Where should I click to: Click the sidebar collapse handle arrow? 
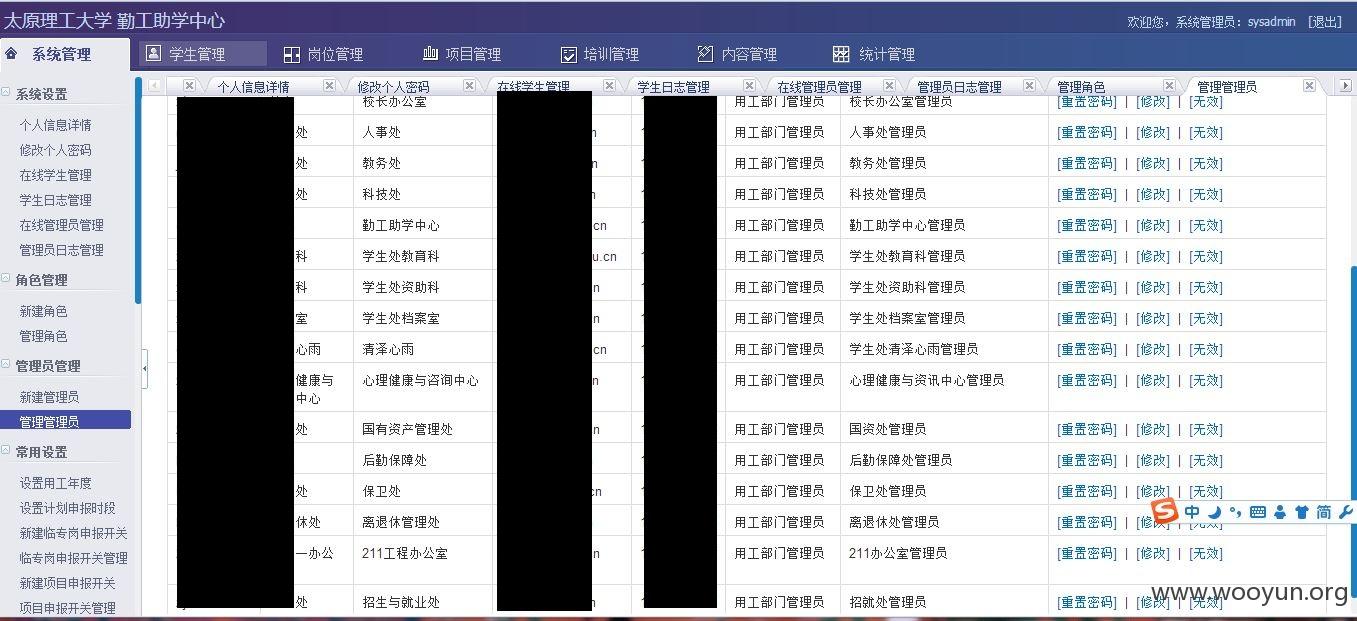(144, 368)
